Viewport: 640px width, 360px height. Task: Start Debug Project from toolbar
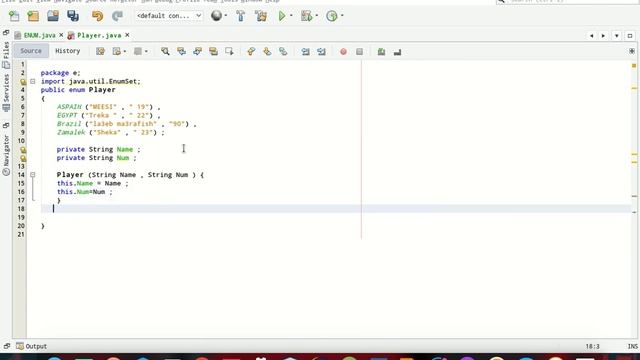[x=306, y=16]
